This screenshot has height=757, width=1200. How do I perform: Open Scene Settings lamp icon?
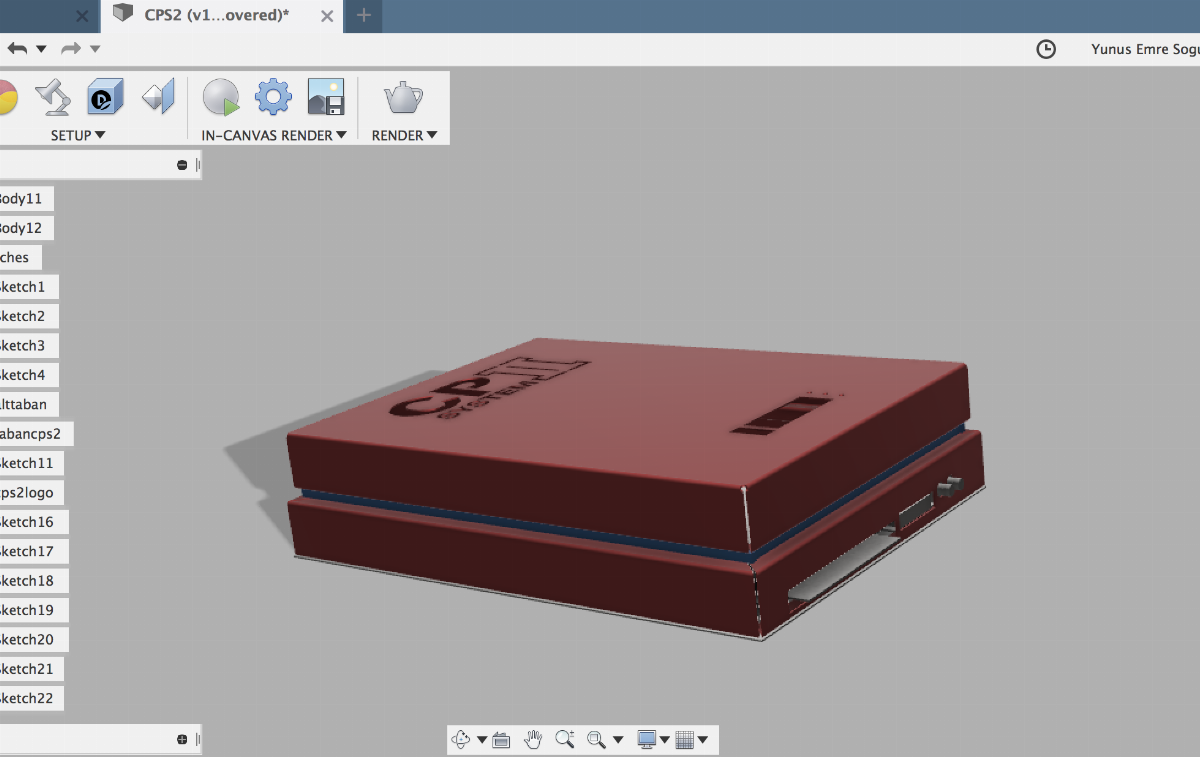click(x=52, y=97)
